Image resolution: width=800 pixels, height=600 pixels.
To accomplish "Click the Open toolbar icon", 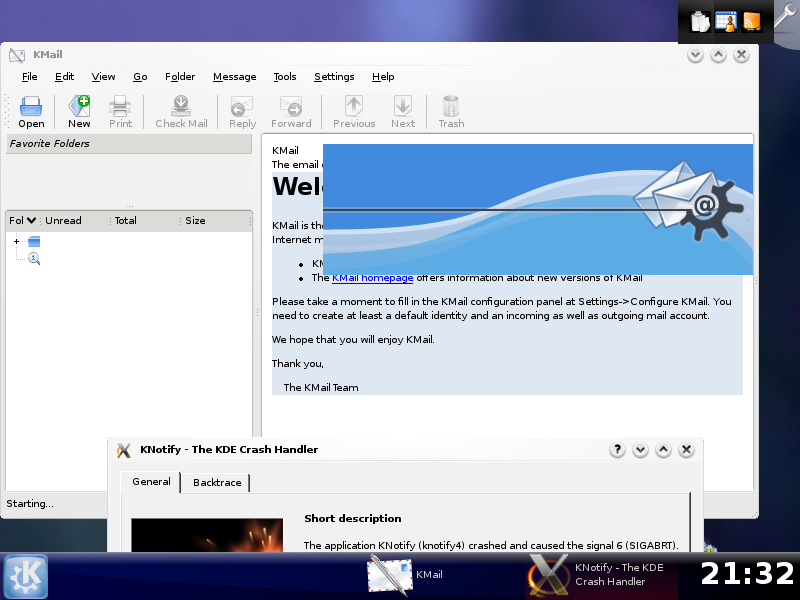I will pyautogui.click(x=31, y=106).
